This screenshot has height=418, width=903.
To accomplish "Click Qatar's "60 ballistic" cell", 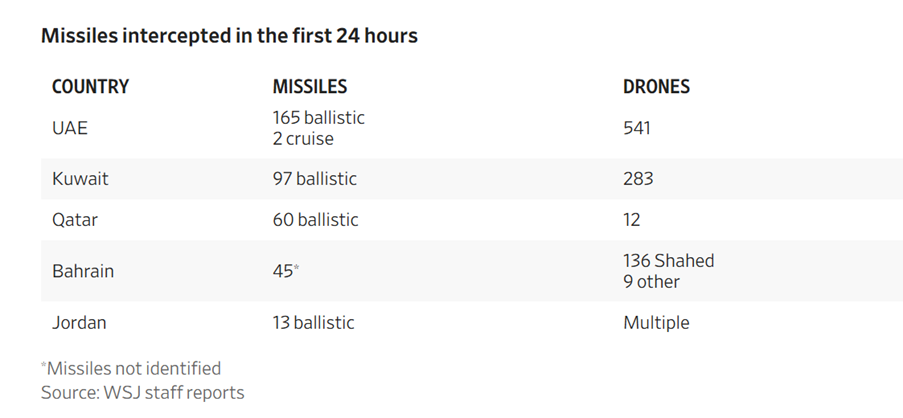I will click(315, 219).
